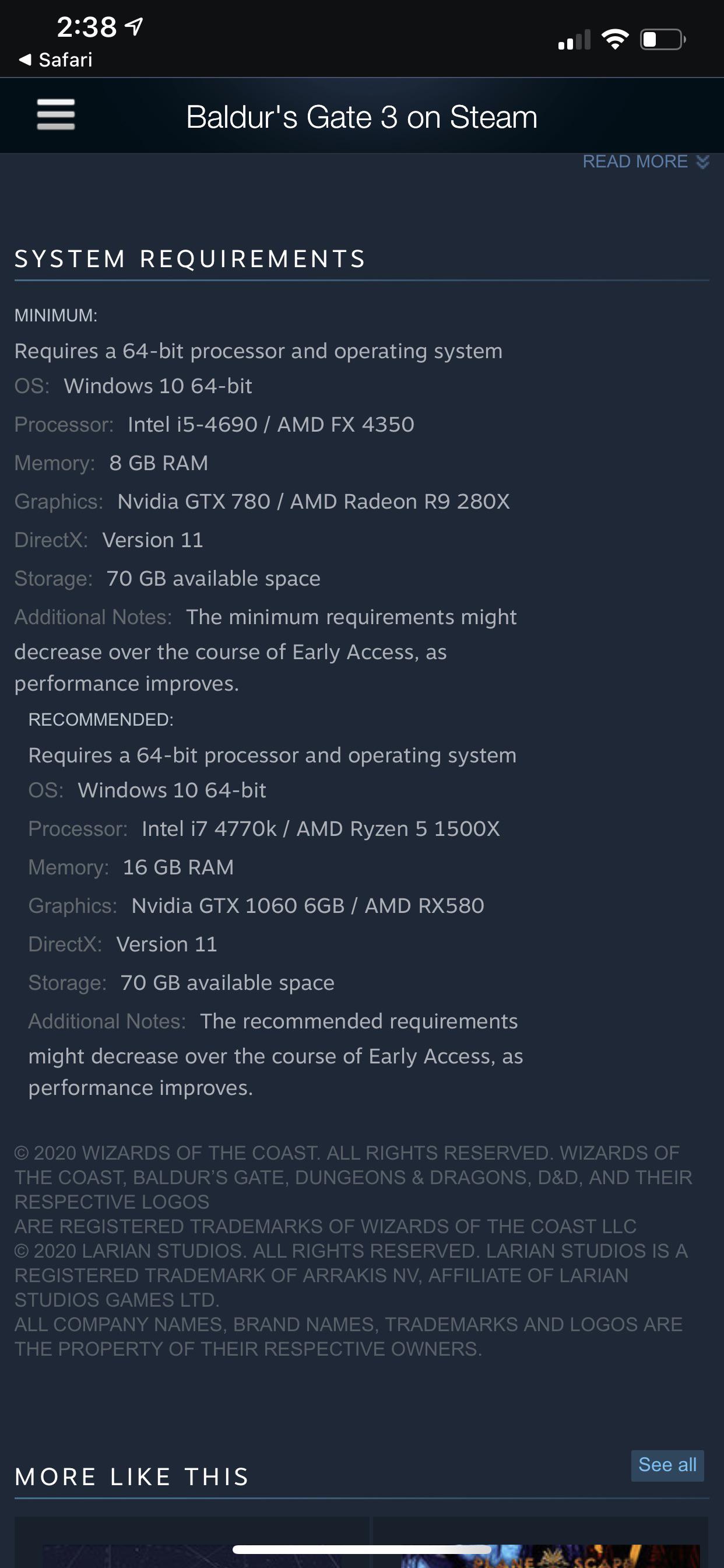Toggle the RECOMMENDED requirements view
The height and width of the screenshot is (1568, 724).
(101, 718)
